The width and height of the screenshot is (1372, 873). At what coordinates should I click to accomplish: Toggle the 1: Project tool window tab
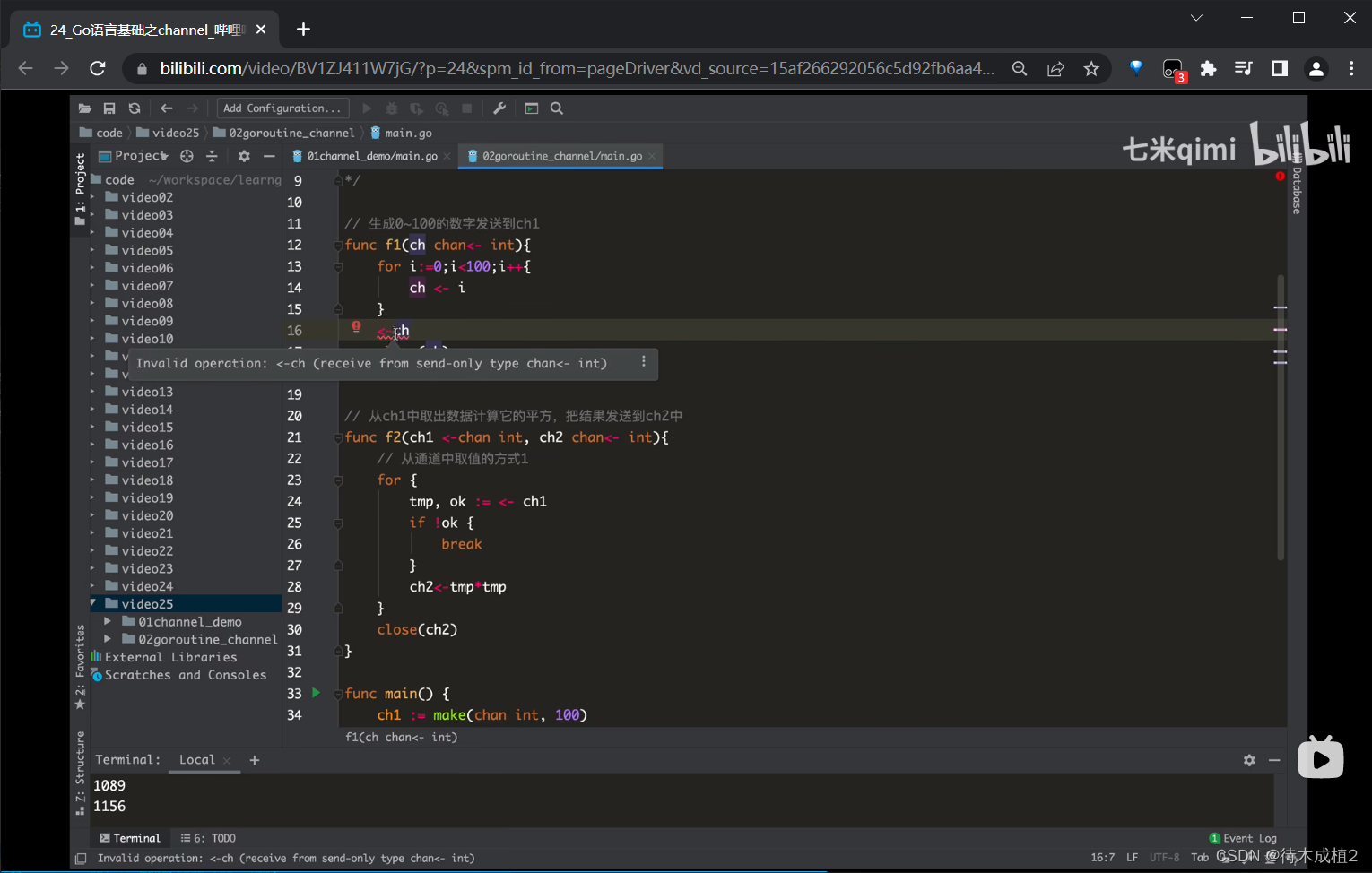point(80,188)
